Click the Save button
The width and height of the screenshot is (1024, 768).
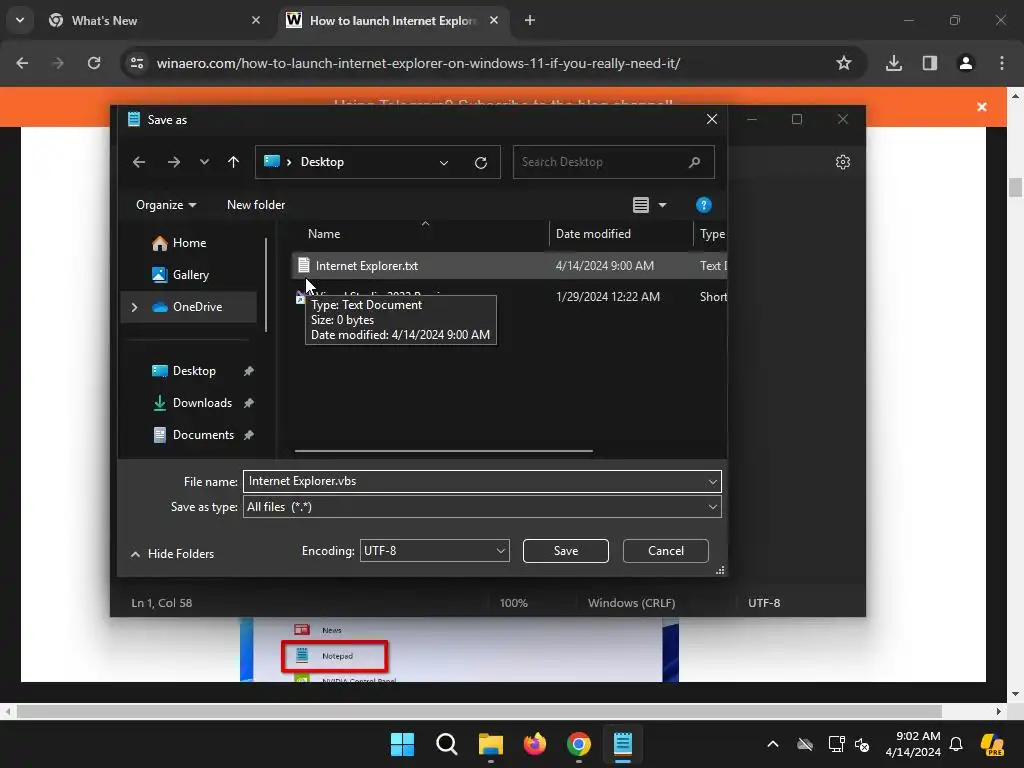[x=566, y=551]
